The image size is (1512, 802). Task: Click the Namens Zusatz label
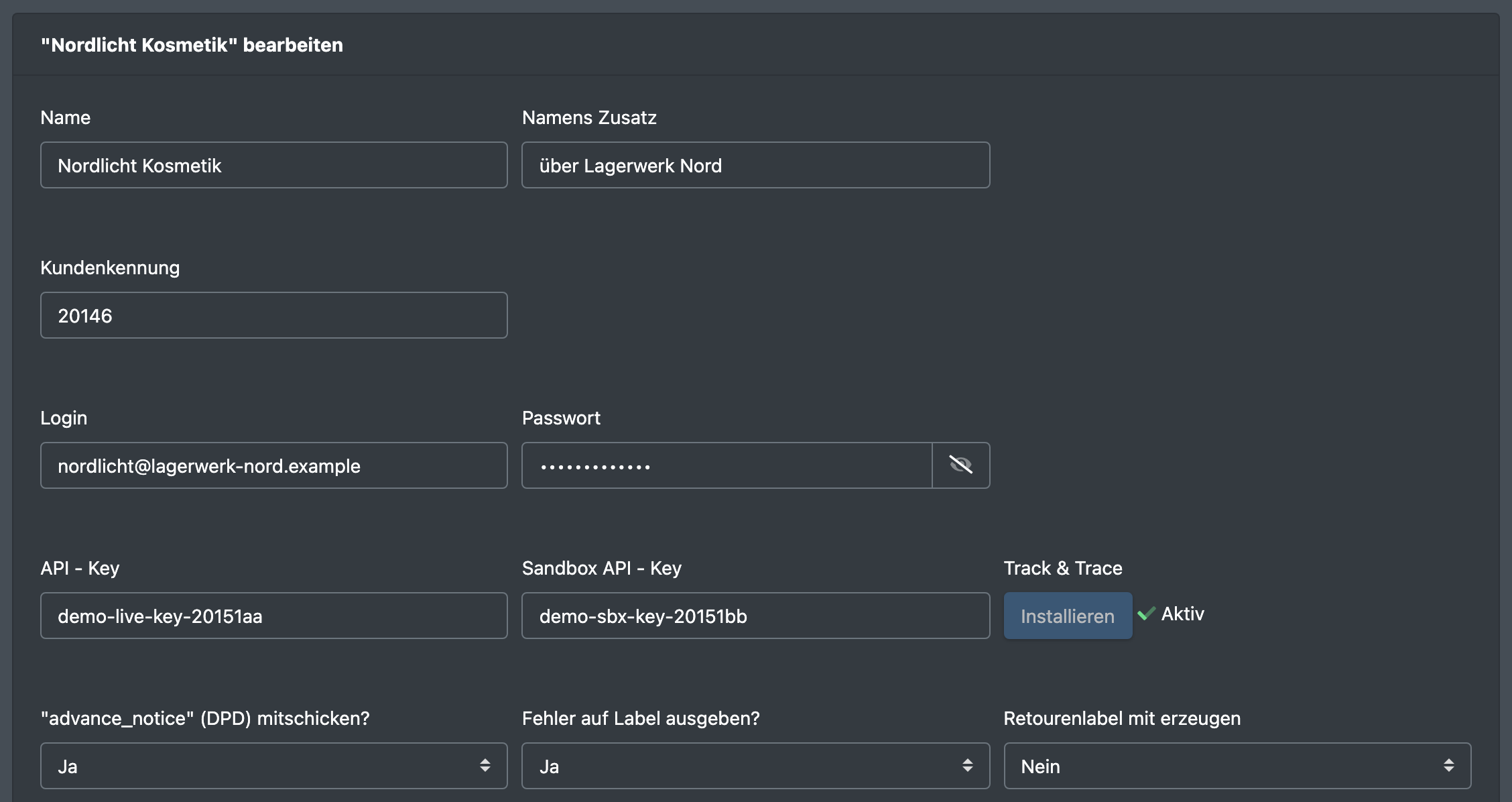point(589,117)
